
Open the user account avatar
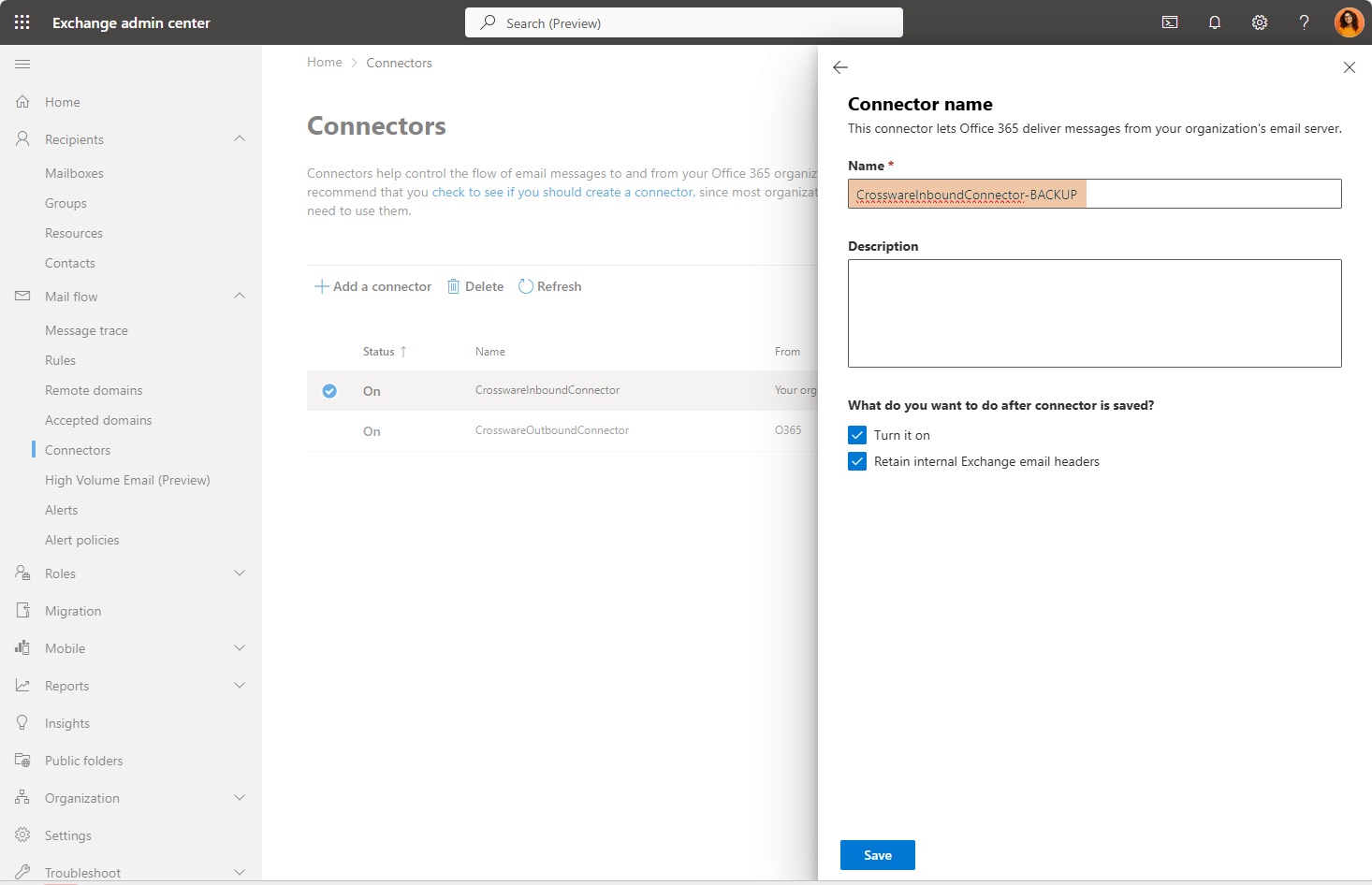[x=1349, y=22]
